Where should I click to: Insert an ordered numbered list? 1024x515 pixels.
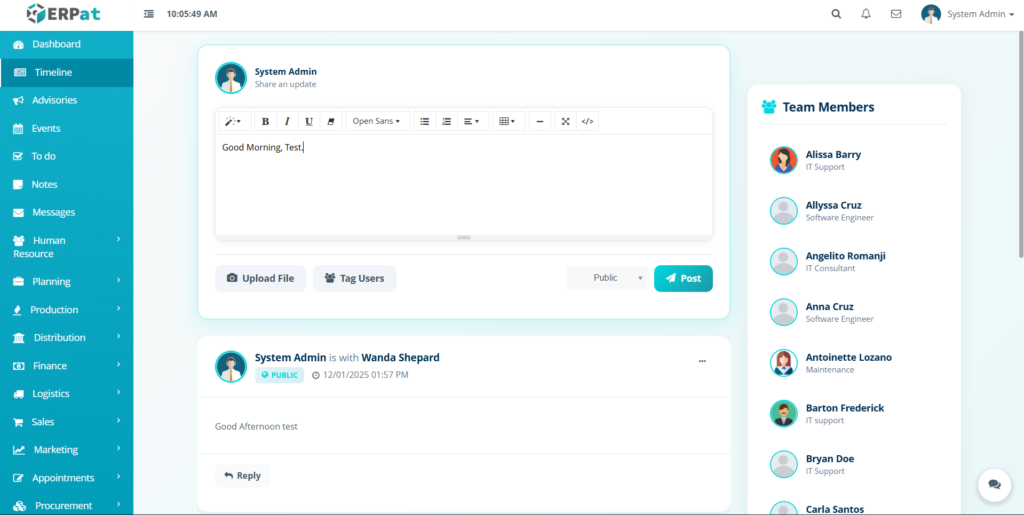(447, 121)
